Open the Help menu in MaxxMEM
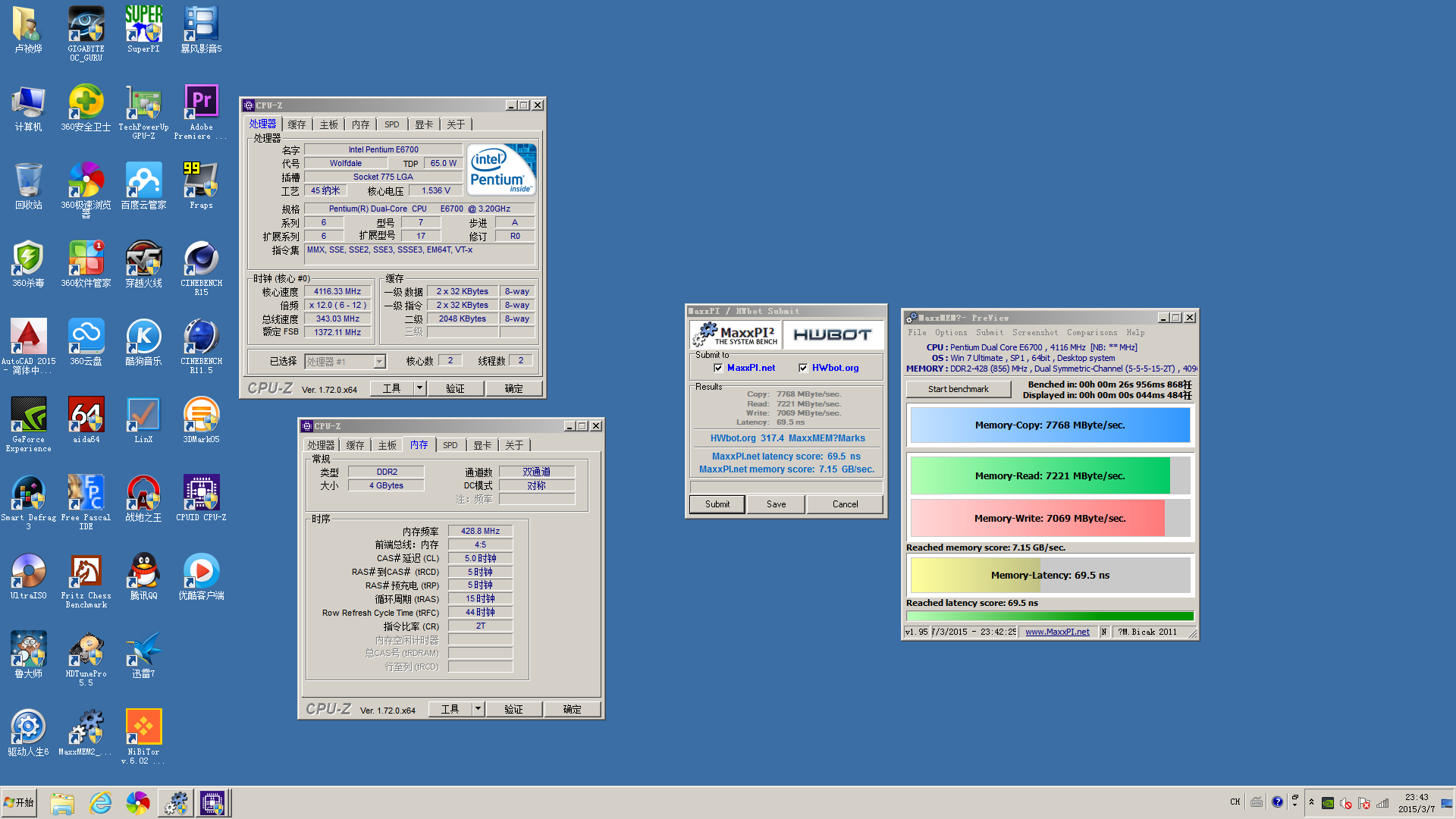Viewport: 1456px width, 819px height. point(1135,332)
